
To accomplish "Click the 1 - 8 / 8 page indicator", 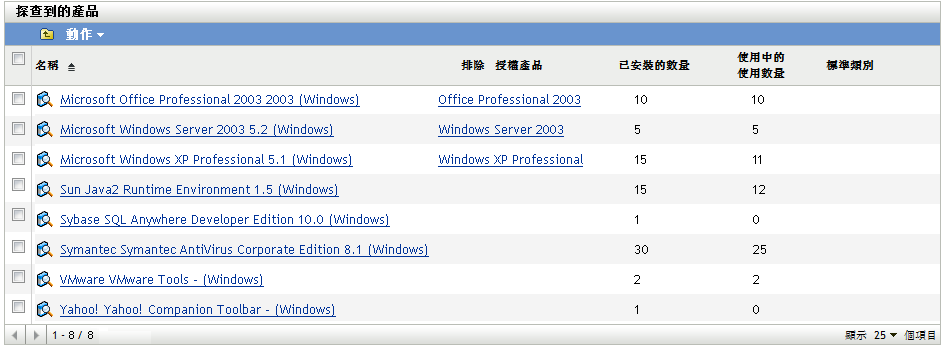I will pos(73,335).
